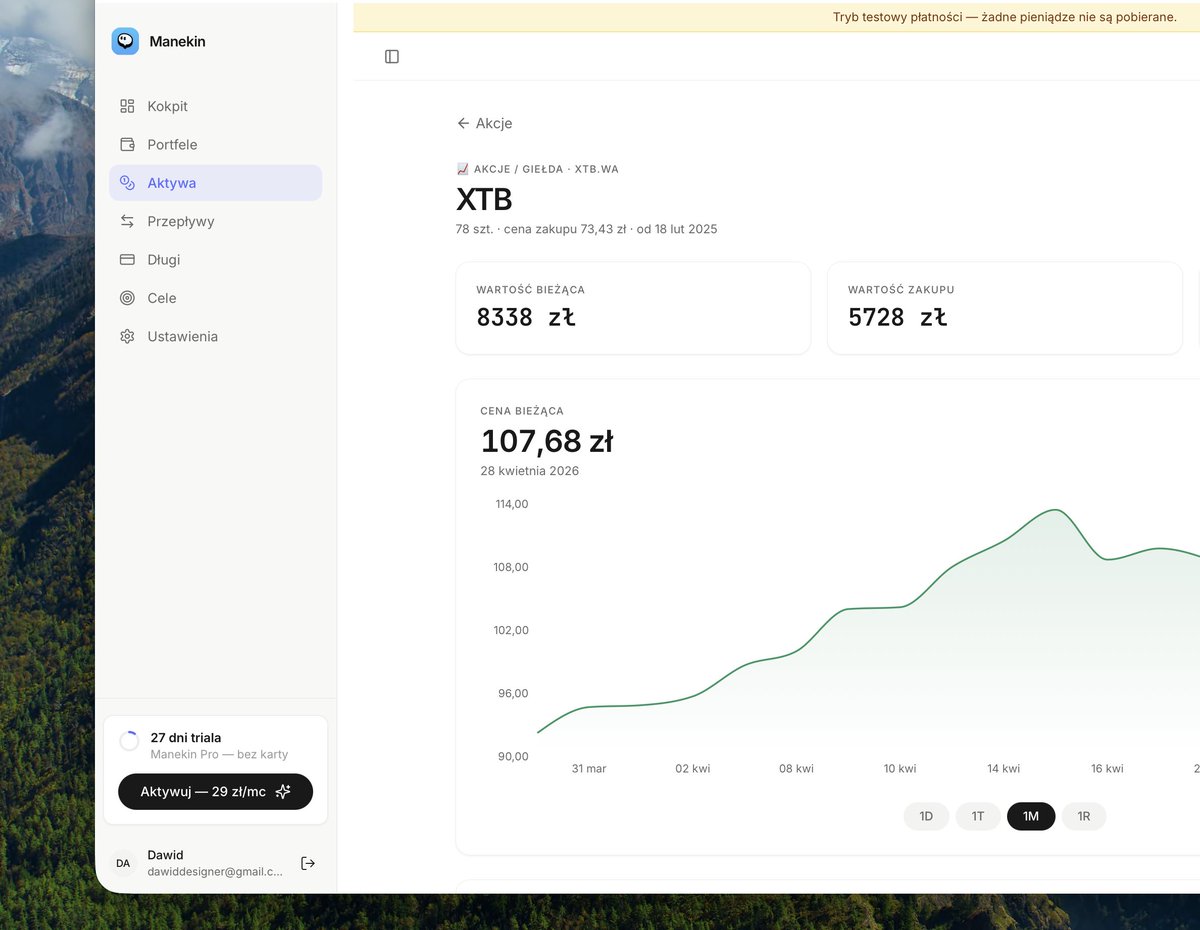Select the 1D chart range
Viewport: 1200px width, 930px height.
[926, 816]
